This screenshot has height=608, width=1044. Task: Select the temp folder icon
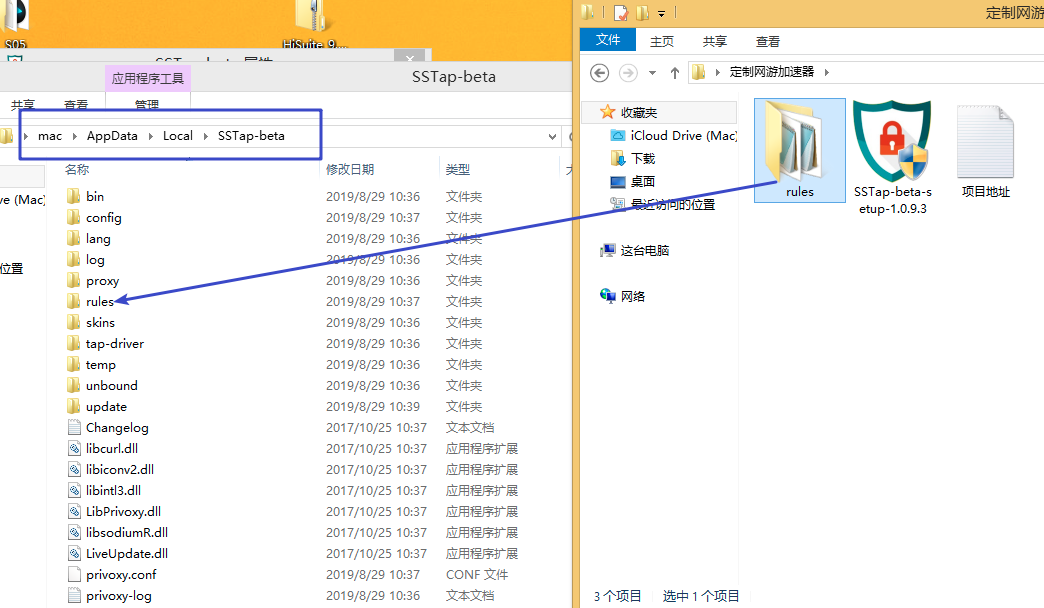(73, 364)
